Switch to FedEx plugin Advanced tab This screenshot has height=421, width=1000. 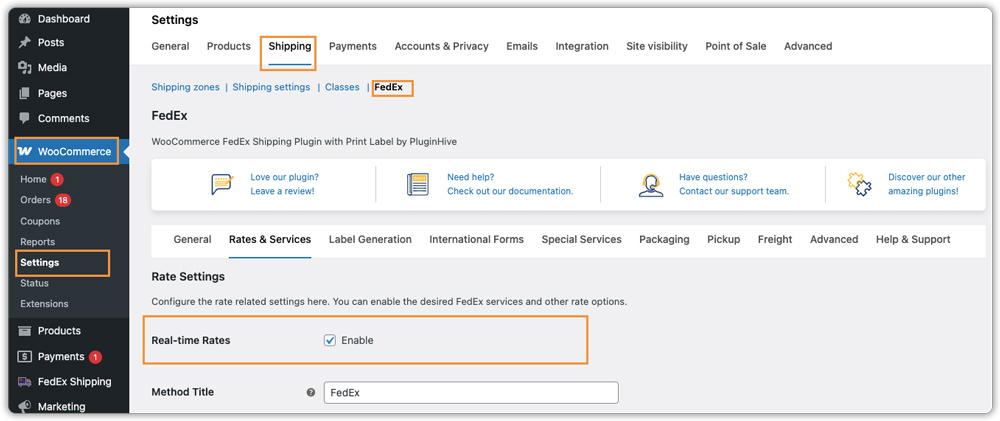pyautogui.click(x=834, y=239)
